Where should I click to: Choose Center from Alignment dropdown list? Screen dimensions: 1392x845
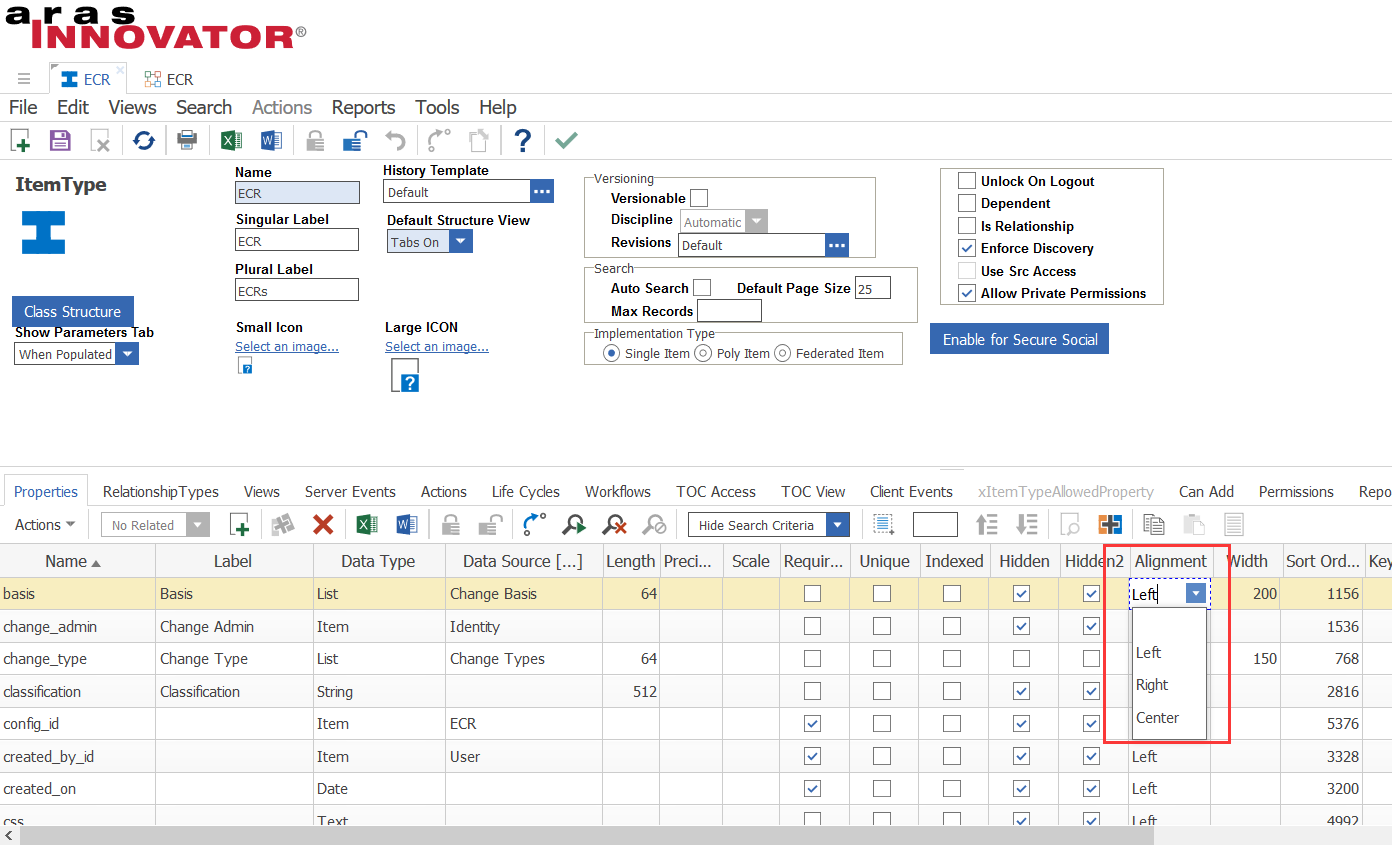tap(1157, 718)
